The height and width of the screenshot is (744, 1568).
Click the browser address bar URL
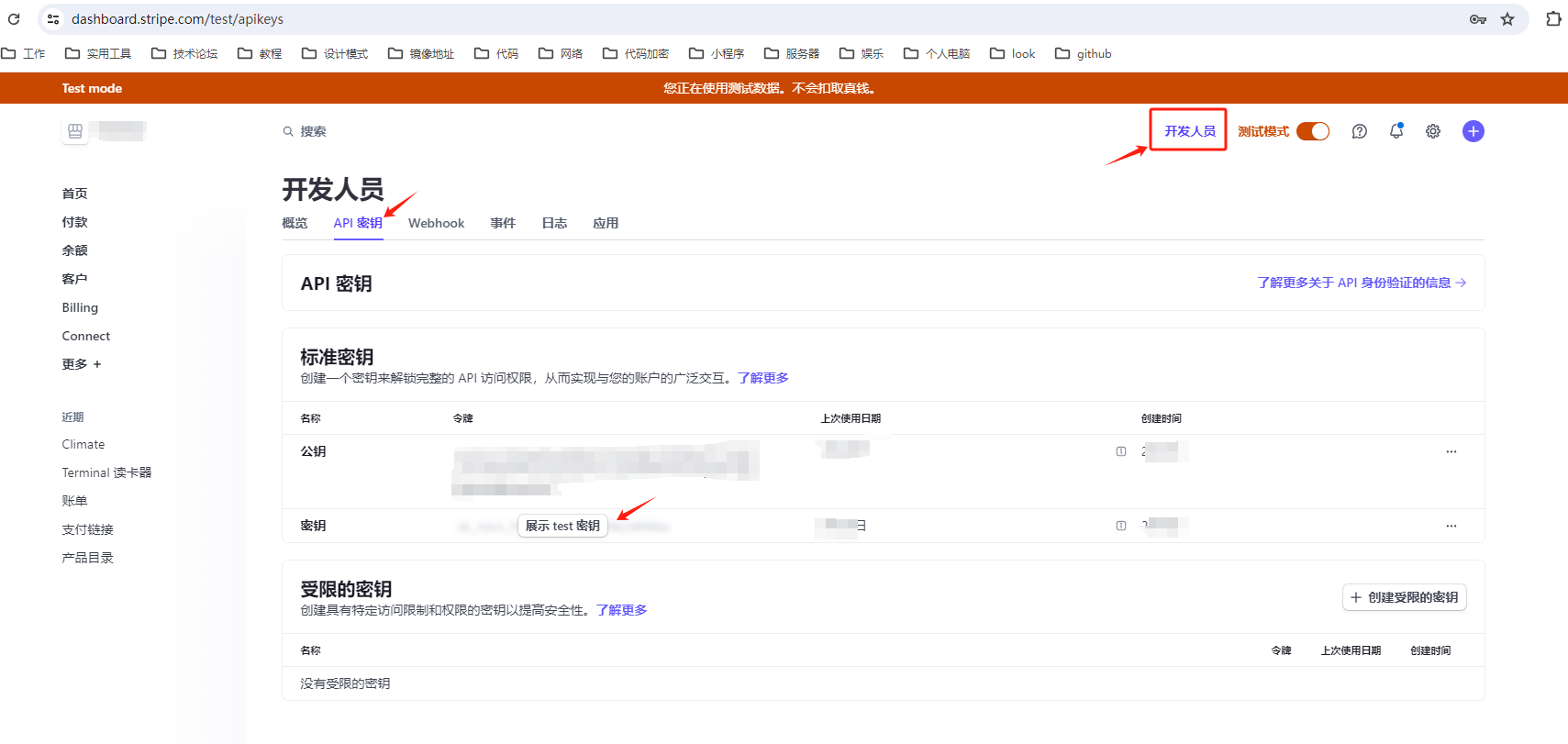(177, 19)
